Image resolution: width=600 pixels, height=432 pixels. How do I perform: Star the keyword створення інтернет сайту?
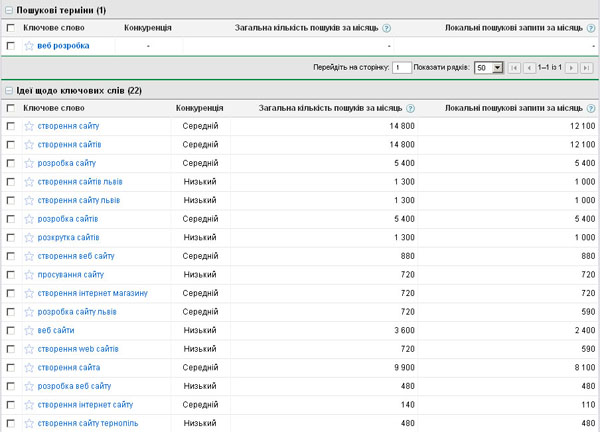(29, 405)
